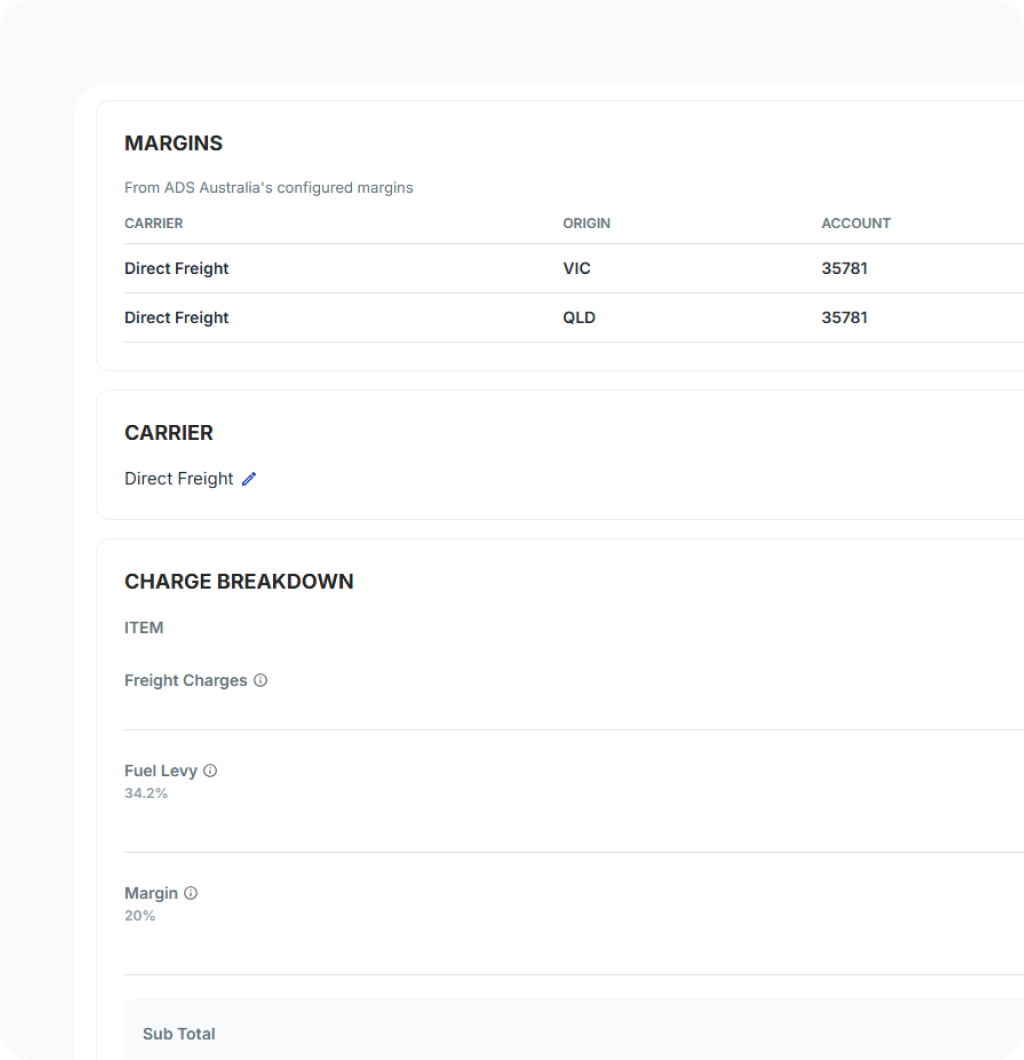The width and height of the screenshot is (1024, 1060).
Task: Select account 35781 in the VIC row
Action: click(844, 268)
